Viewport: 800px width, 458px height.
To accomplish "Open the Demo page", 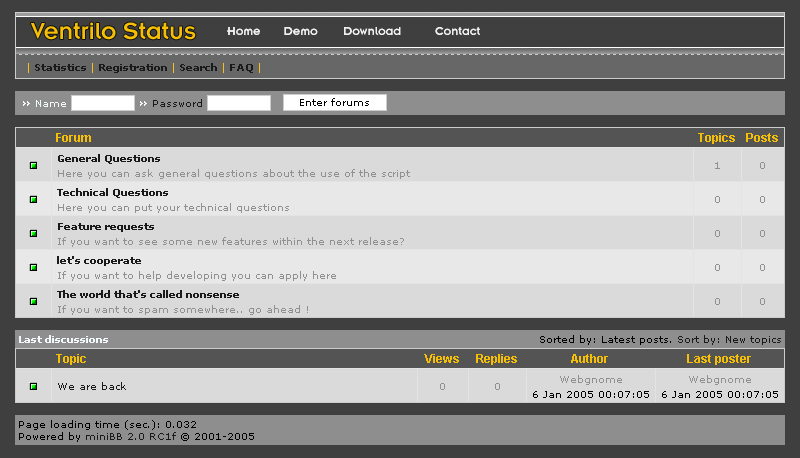I will coord(301,31).
